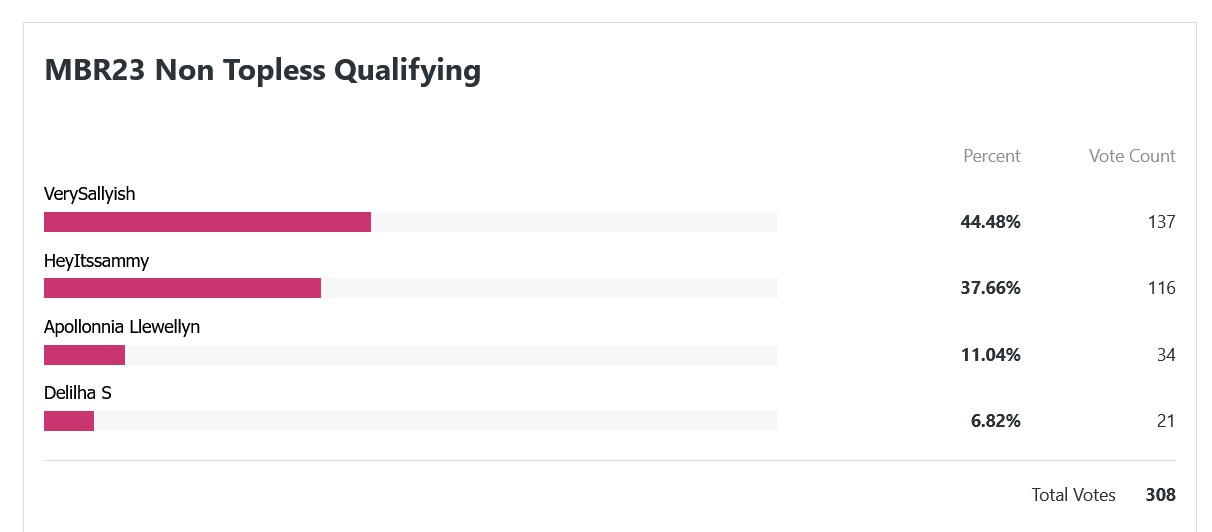Select the VerySallyish candidate label

(90, 194)
